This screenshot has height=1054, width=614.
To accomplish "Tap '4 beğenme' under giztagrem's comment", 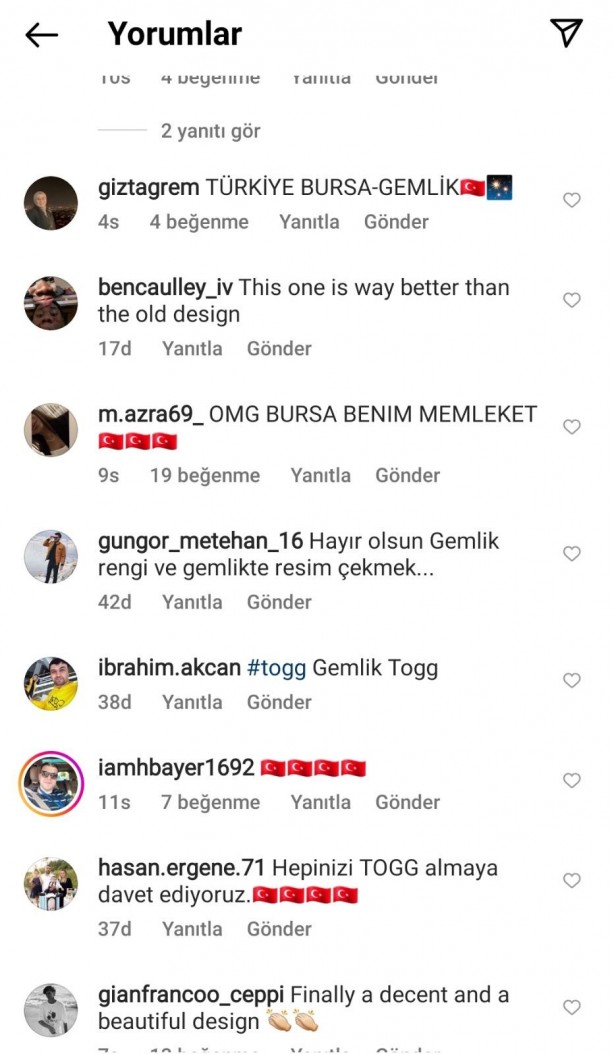I will pyautogui.click(x=199, y=222).
